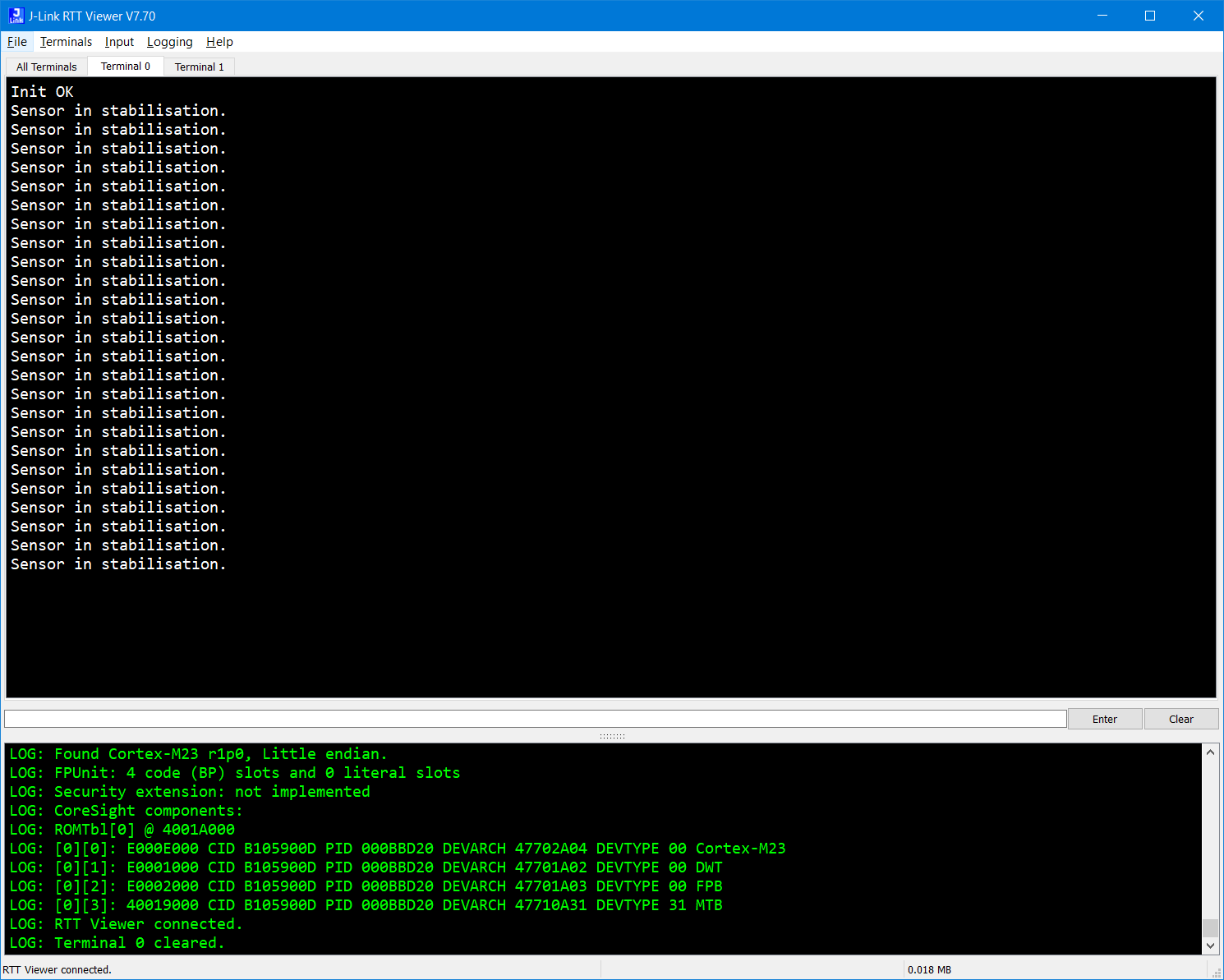Image resolution: width=1224 pixels, height=980 pixels.
Task: Open the Logging menu
Action: tap(170, 42)
